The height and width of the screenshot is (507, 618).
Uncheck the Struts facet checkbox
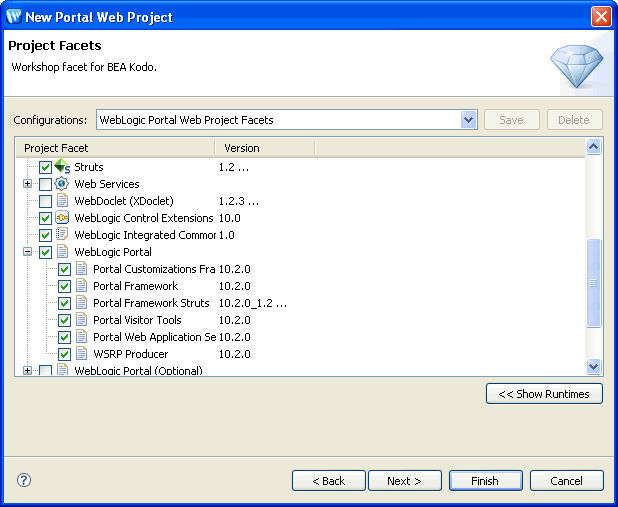point(45,167)
